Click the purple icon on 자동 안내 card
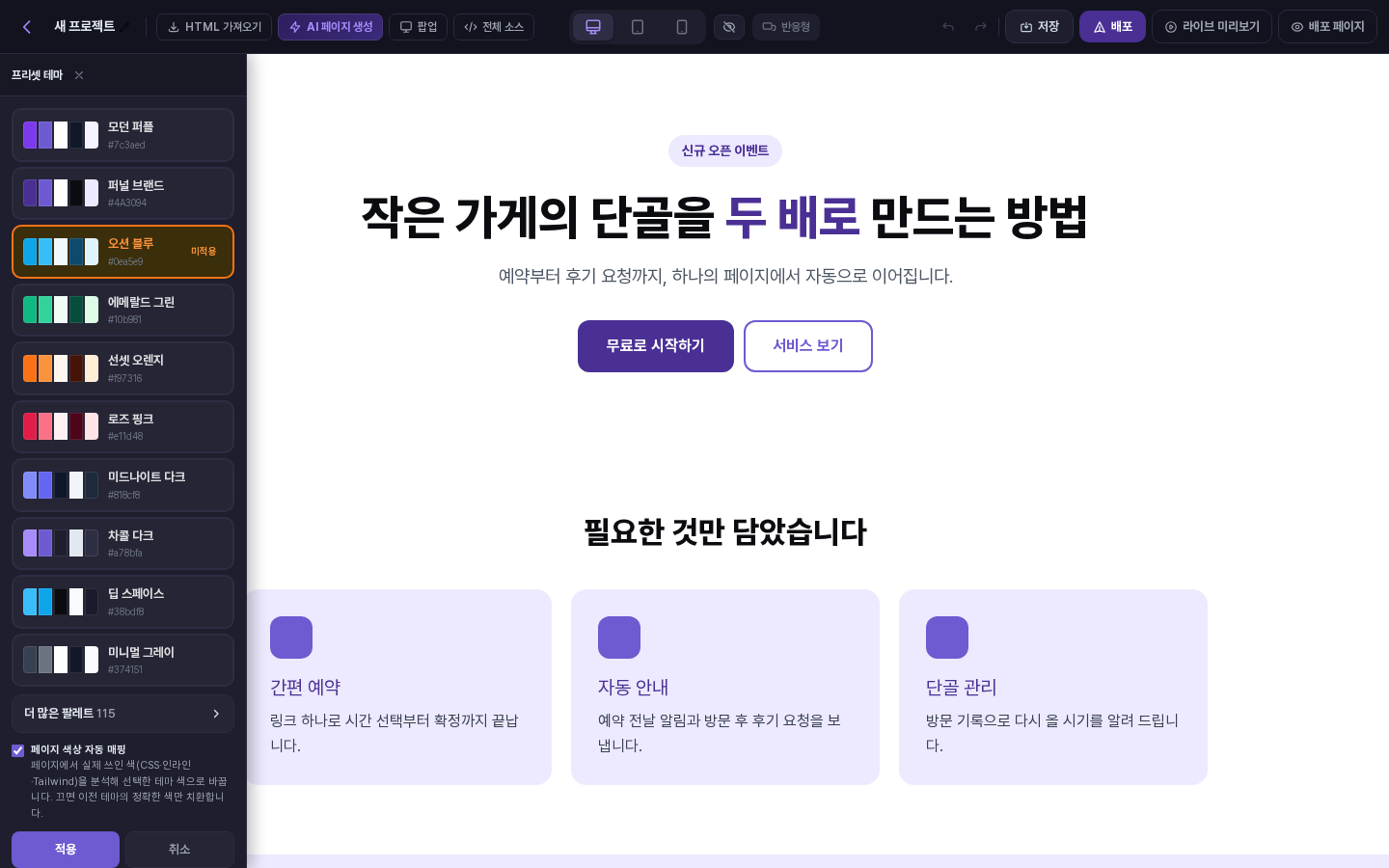 [x=619, y=637]
